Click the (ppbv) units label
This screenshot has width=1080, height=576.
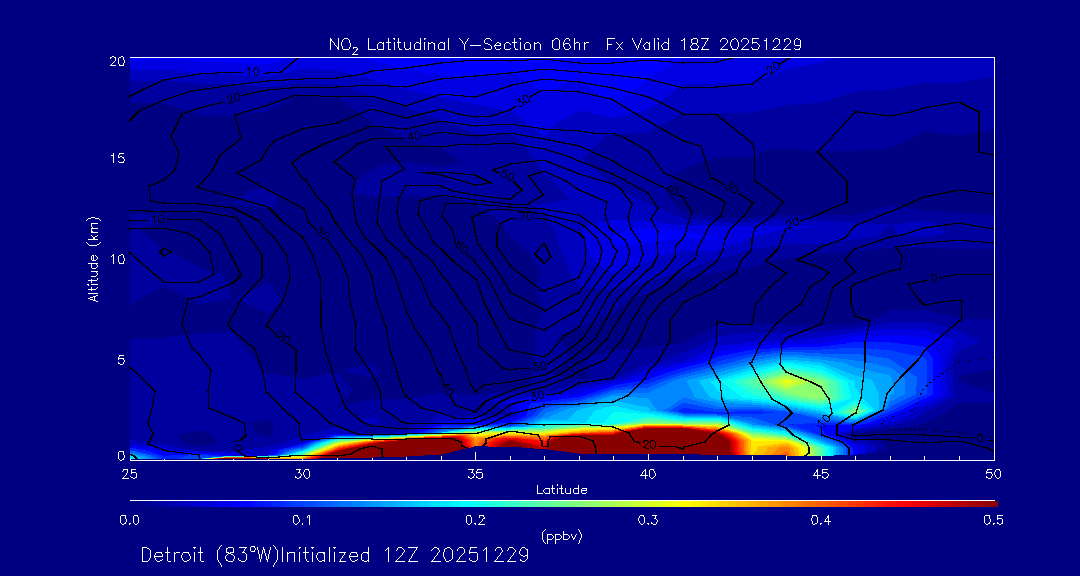561,536
